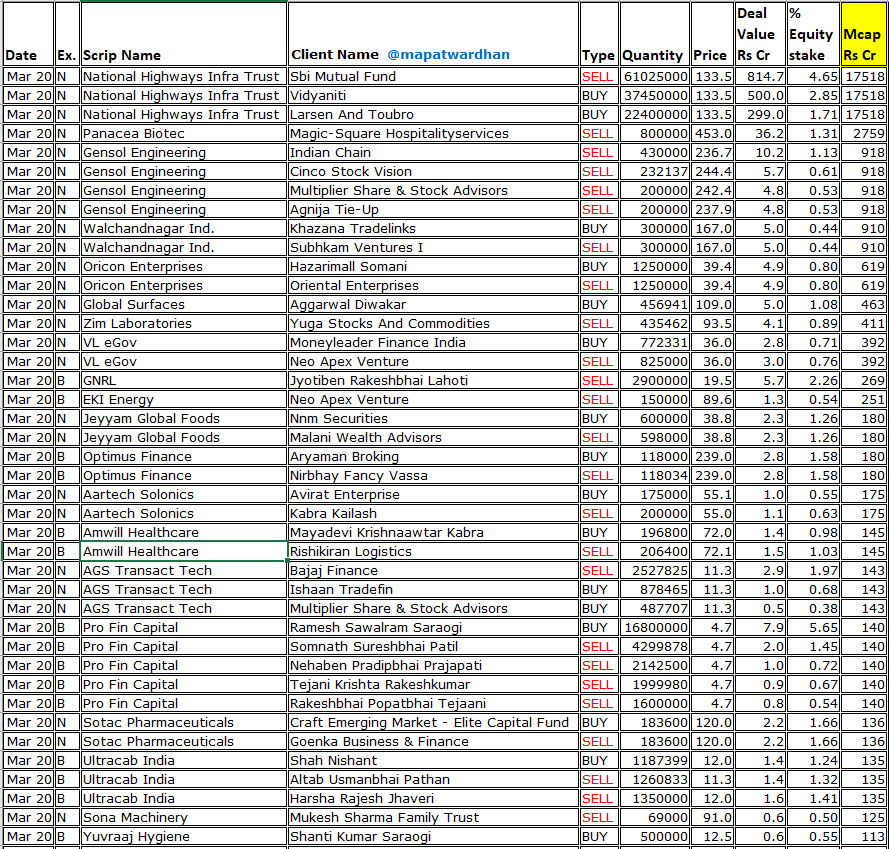The image size is (889, 849).
Task: Select the Shanti Kumar Saraogi cell
Action: pyautogui.click(x=433, y=837)
